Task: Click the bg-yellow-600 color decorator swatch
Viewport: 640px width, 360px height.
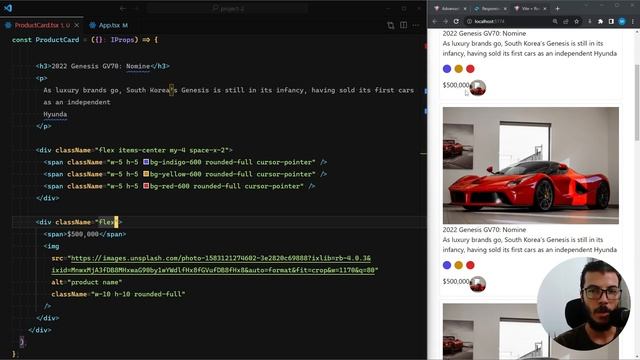Action: click(x=146, y=174)
